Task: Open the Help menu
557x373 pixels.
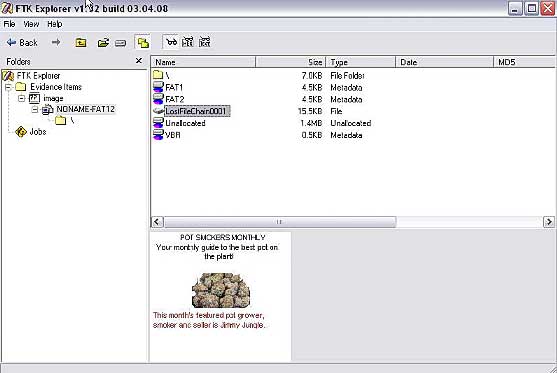Action: (x=55, y=24)
